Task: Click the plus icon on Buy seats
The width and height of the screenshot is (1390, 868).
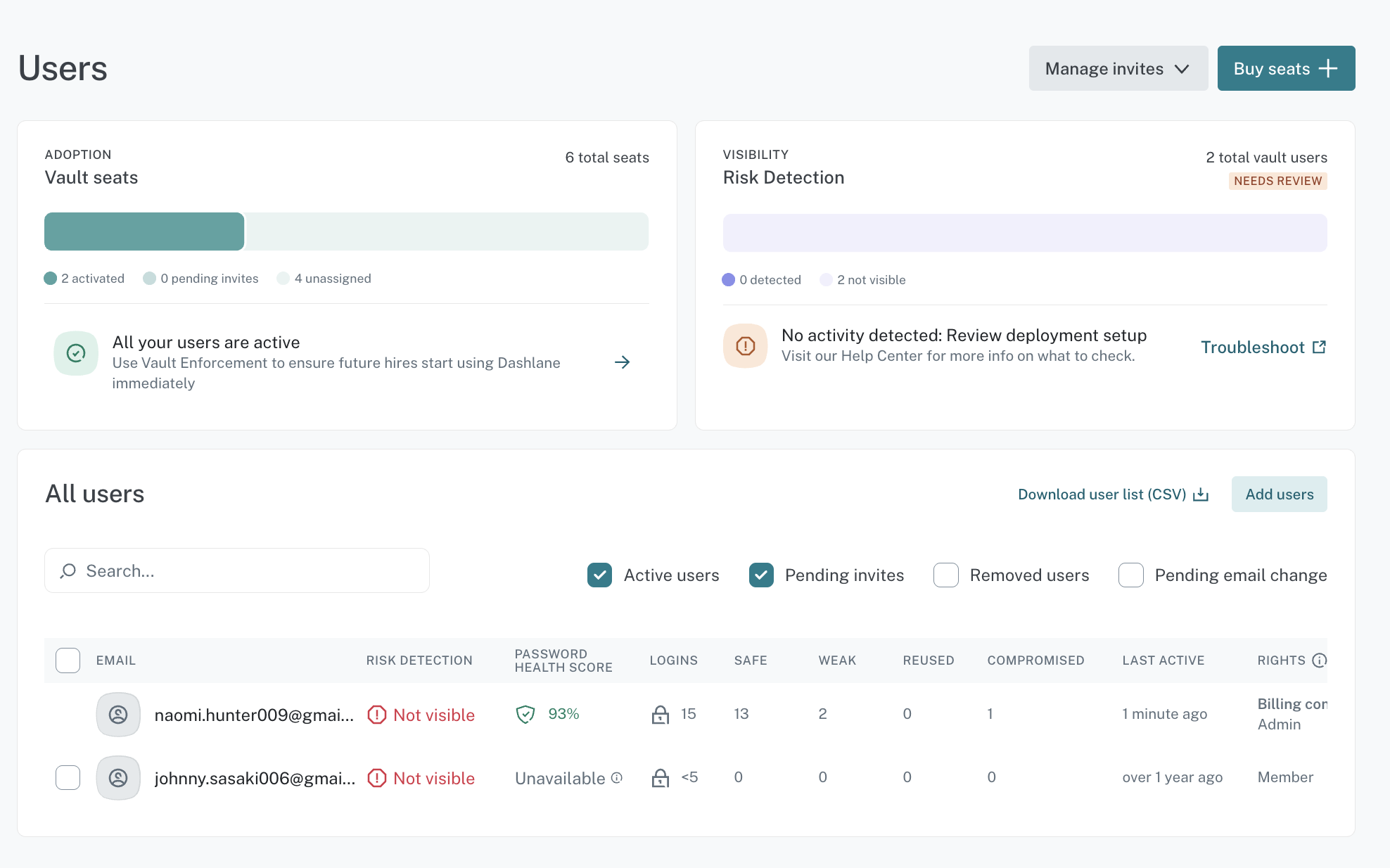Action: point(1328,68)
